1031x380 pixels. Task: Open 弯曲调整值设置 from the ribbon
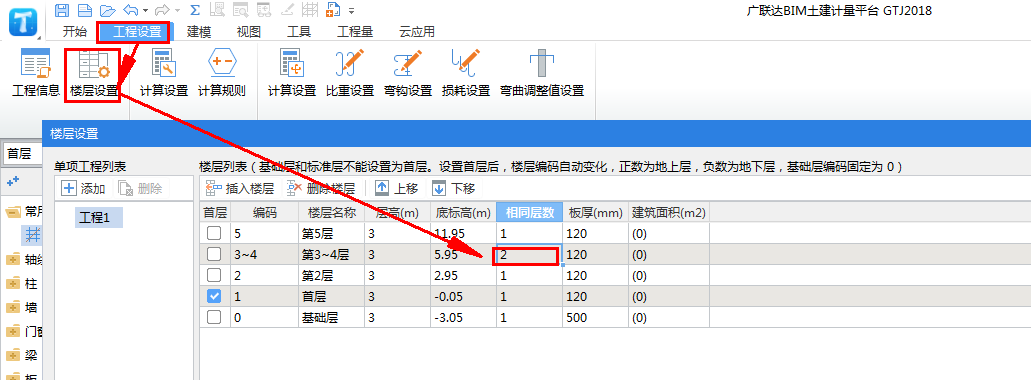[542, 74]
